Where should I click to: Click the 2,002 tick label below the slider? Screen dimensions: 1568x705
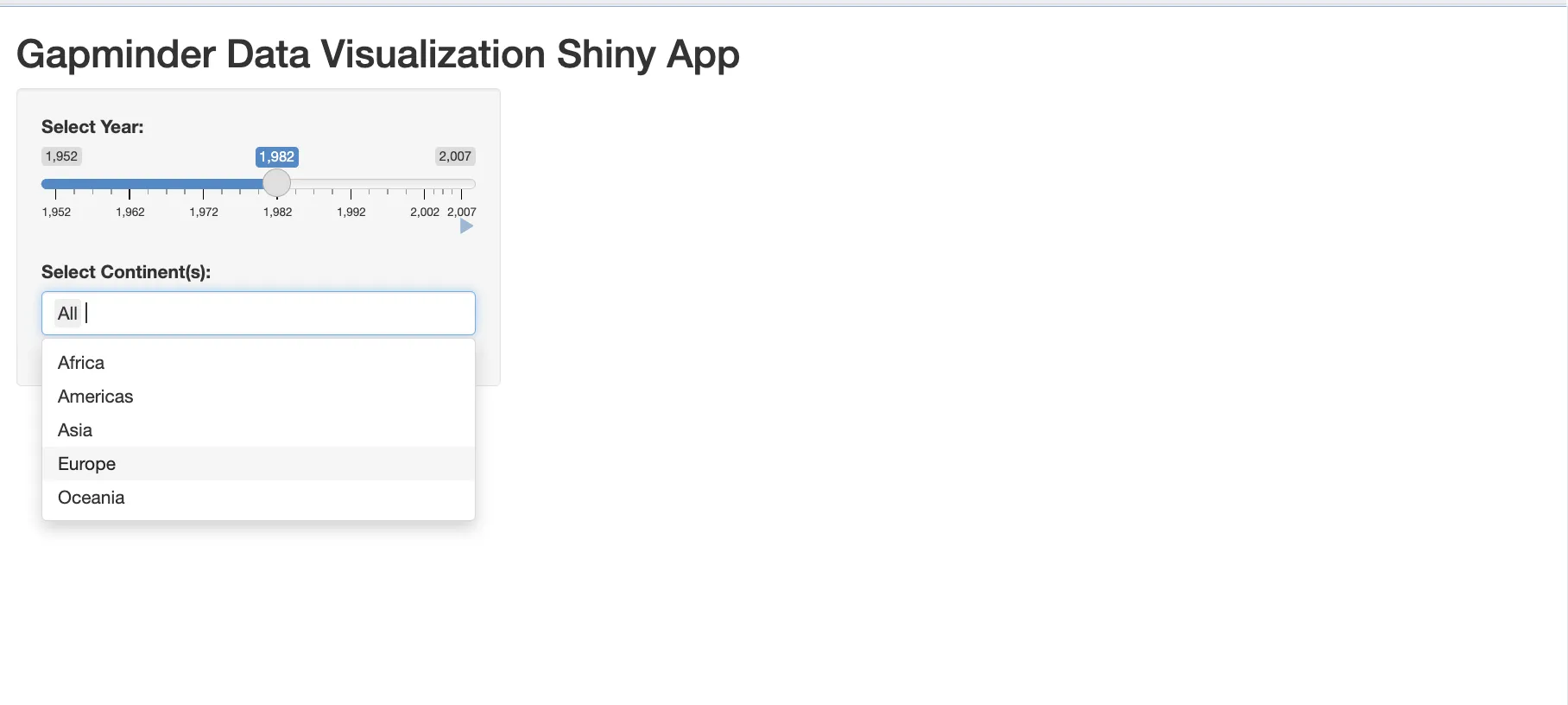point(424,212)
